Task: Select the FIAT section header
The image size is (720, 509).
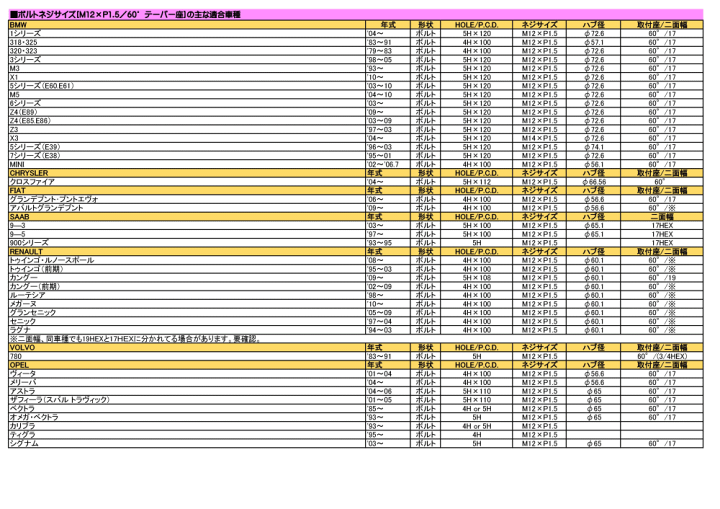Action: (187, 191)
